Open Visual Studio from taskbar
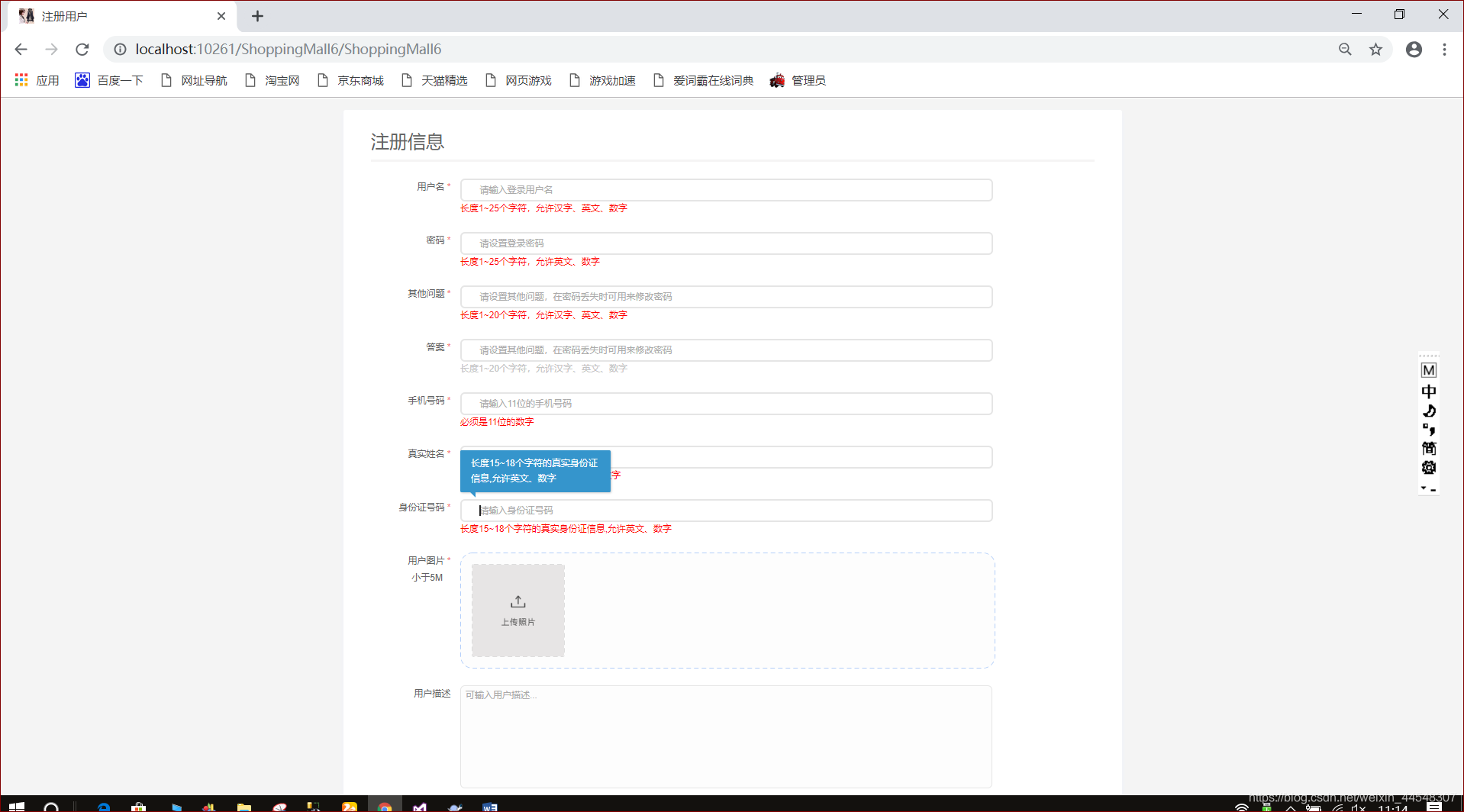Screen dimensions: 1464x812 tap(420, 807)
